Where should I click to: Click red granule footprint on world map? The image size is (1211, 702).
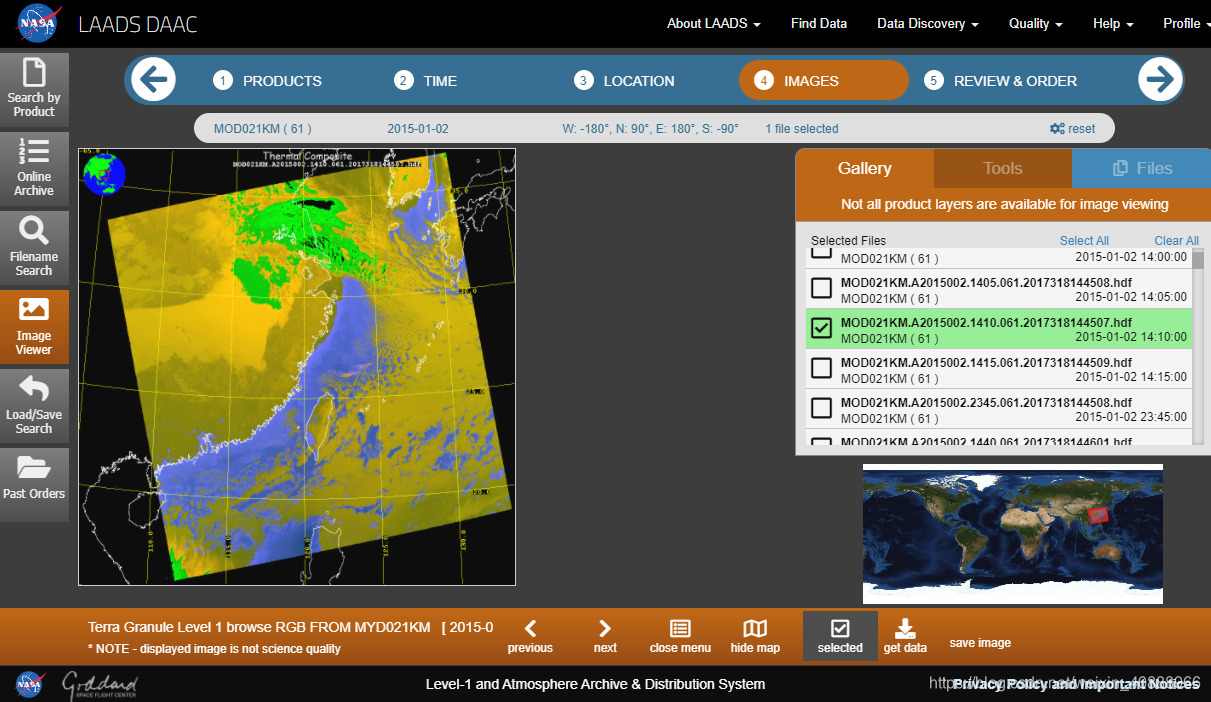pyautogui.click(x=1098, y=515)
